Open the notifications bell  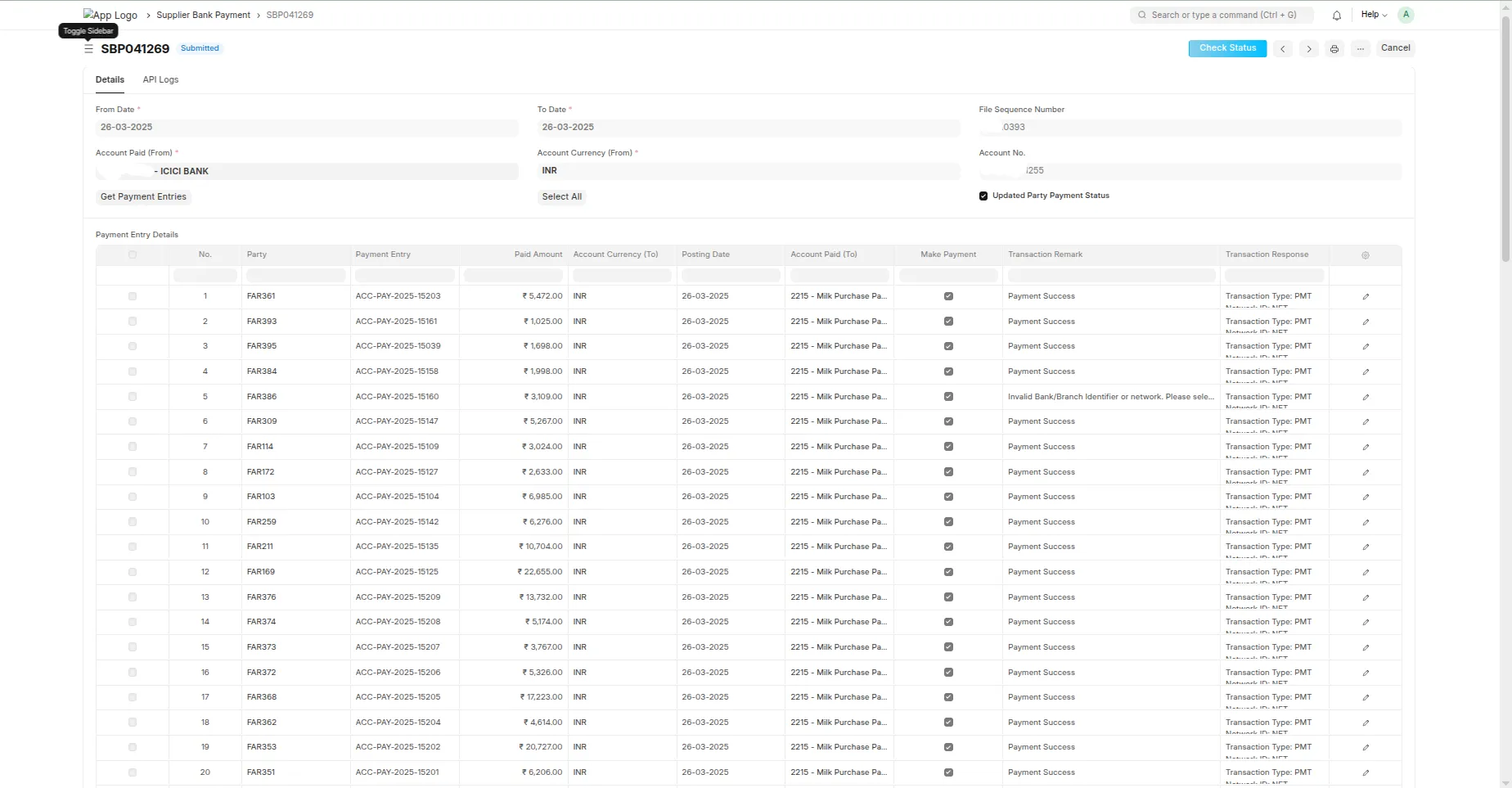click(1337, 15)
